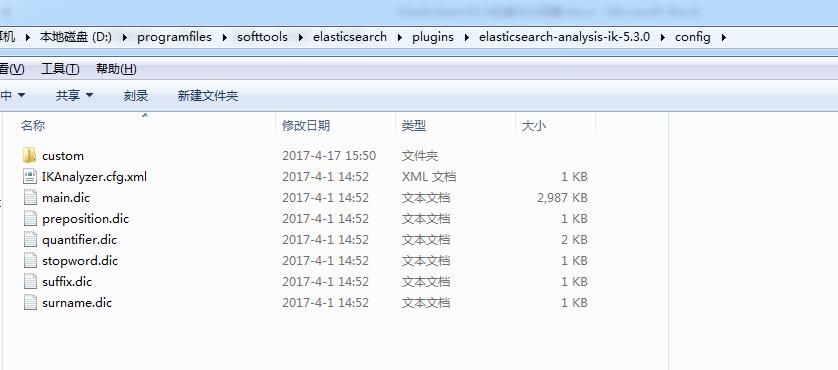
Task: Expand arrow after plugins in address bar
Action: [467, 37]
